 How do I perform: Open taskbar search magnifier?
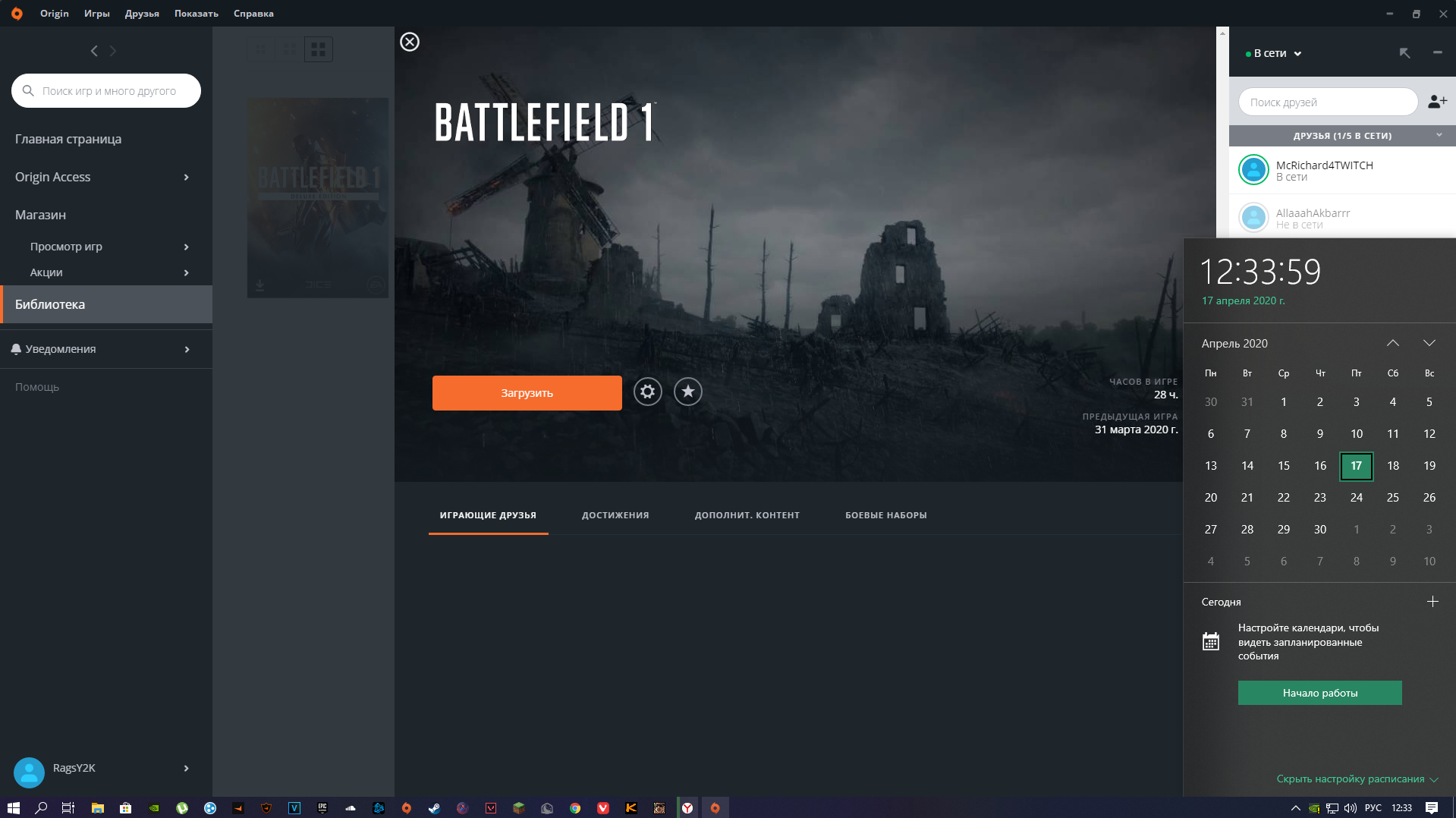point(41,808)
